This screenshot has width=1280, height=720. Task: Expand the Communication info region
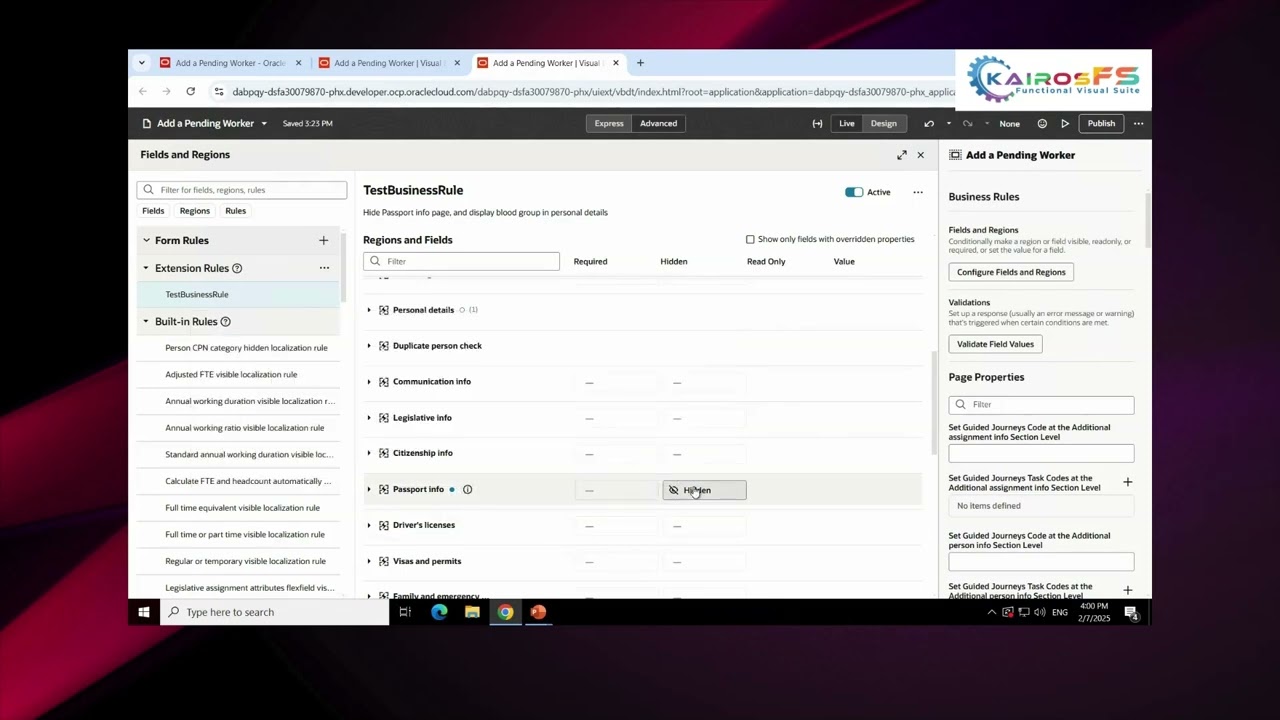(369, 382)
